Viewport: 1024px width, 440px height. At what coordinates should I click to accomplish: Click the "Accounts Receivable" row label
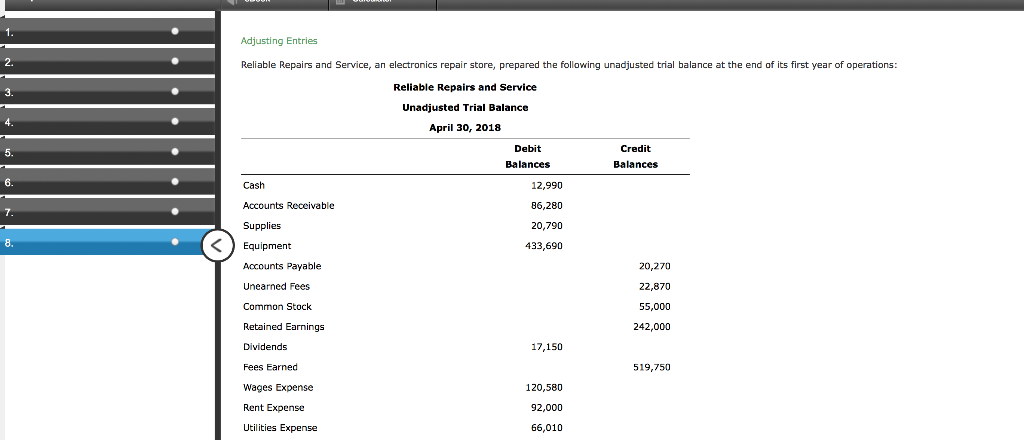288,206
